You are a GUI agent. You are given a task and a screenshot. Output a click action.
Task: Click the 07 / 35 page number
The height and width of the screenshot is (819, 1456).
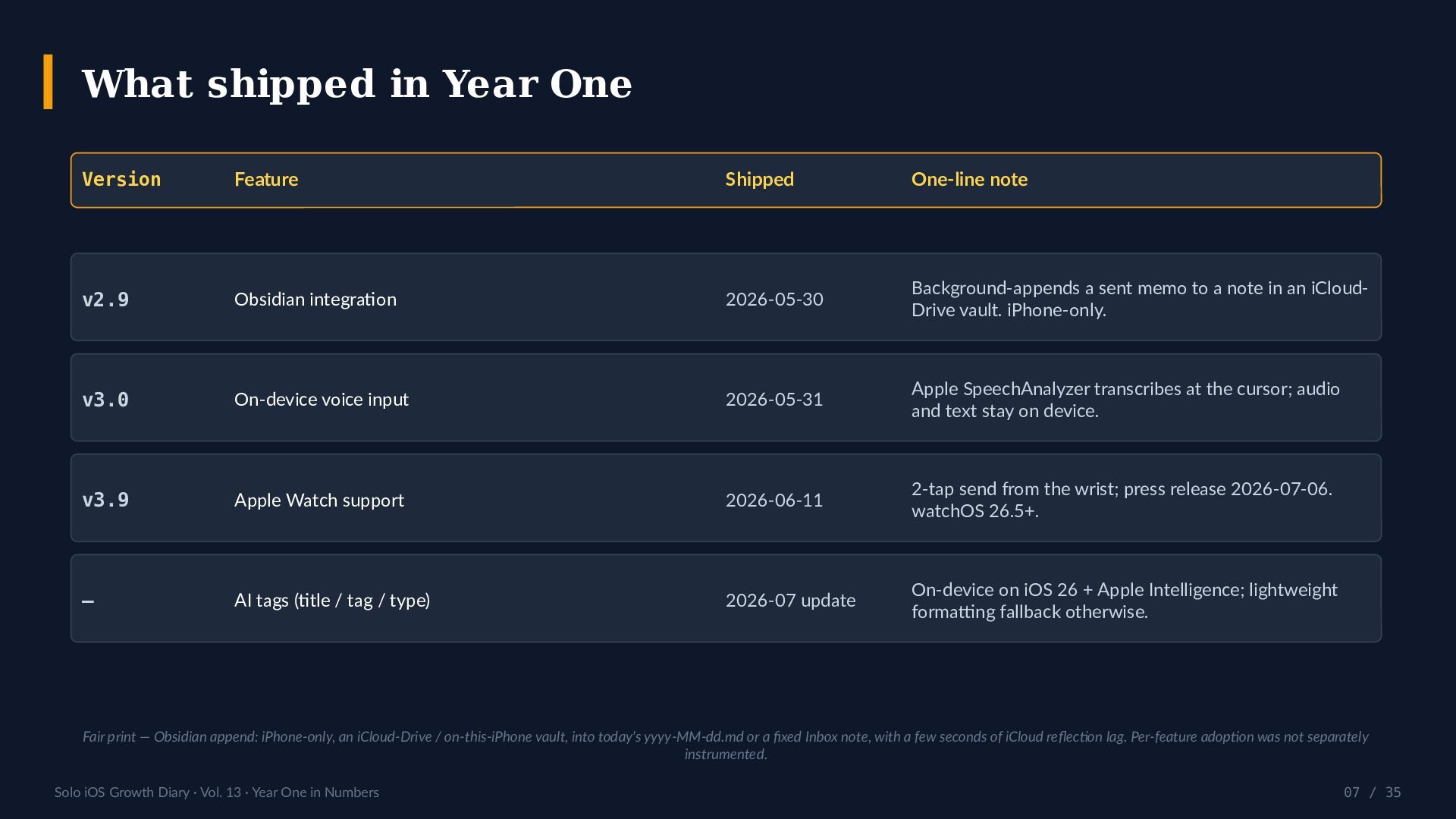[1372, 792]
